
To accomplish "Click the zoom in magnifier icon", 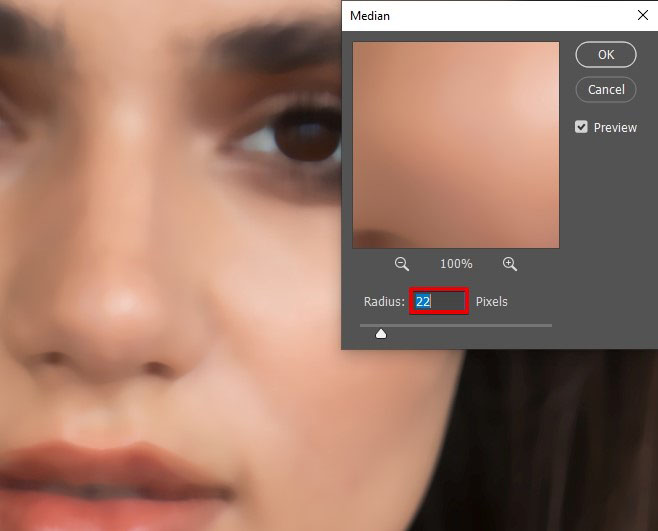I will [510, 264].
